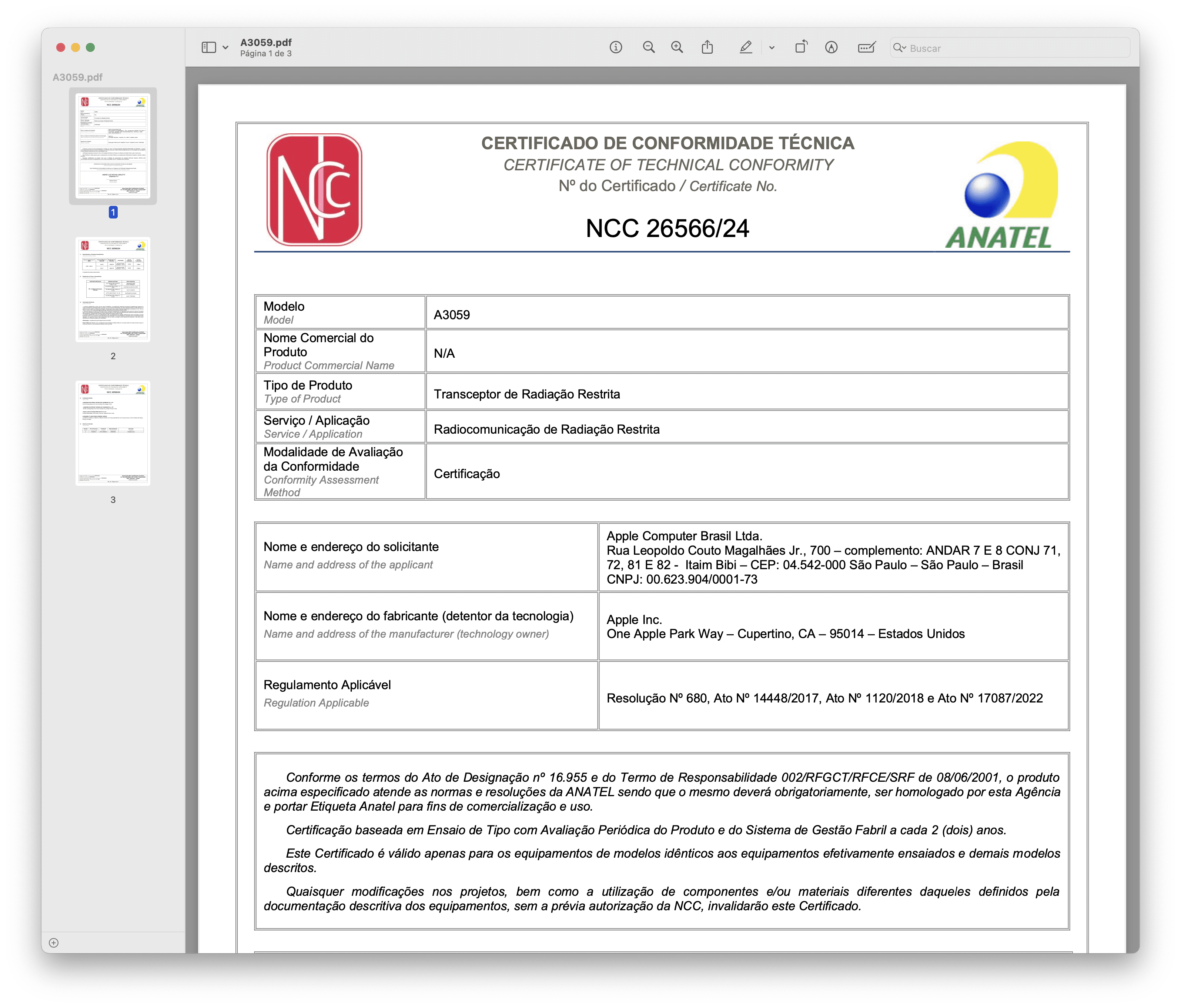Select page 2 thumbnail

(x=113, y=290)
